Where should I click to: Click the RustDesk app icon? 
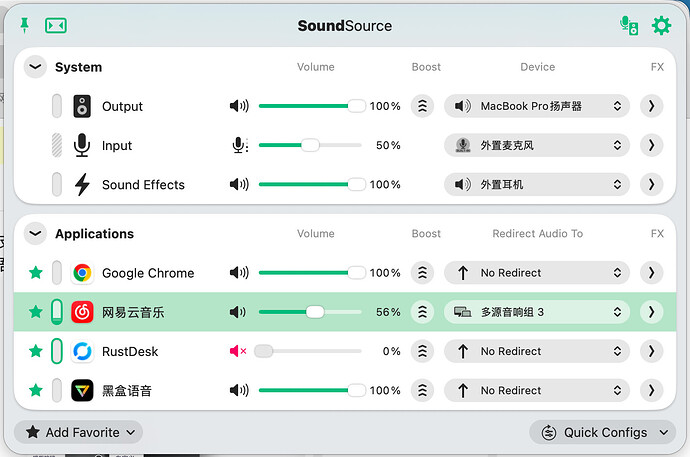(82, 351)
